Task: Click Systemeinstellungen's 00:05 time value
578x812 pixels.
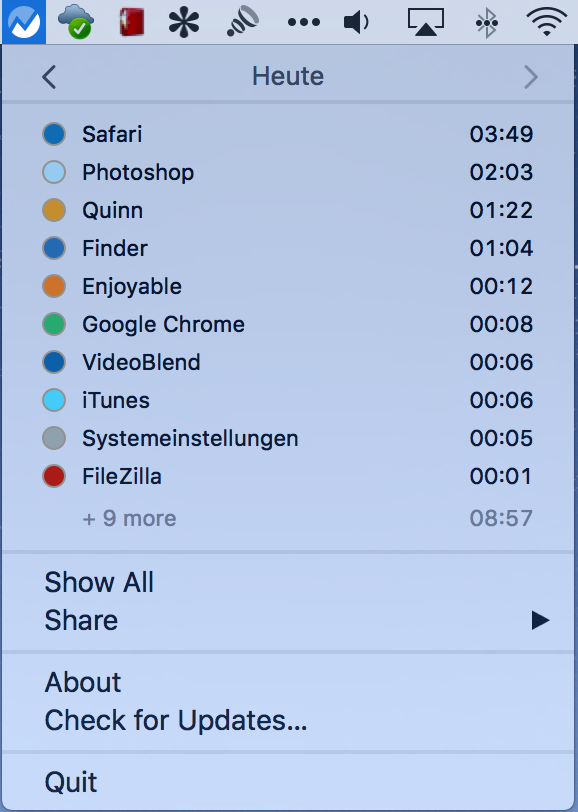Action: point(501,438)
